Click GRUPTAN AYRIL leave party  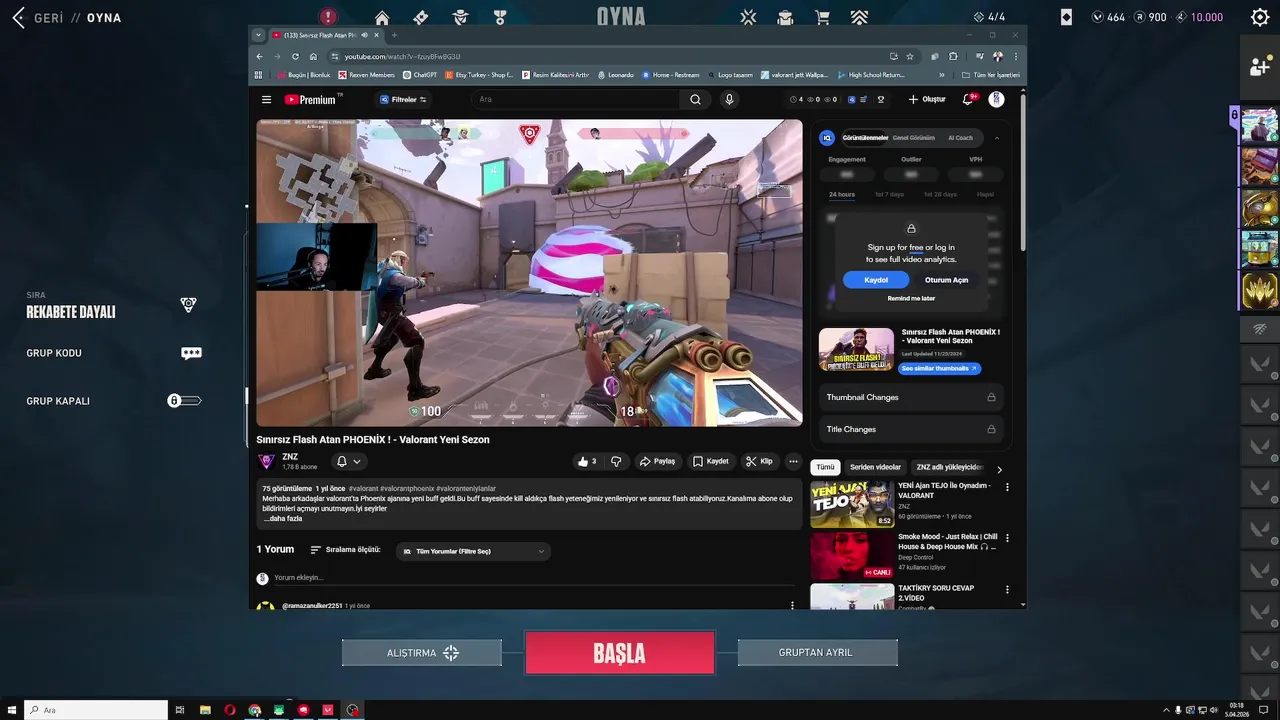(x=816, y=653)
